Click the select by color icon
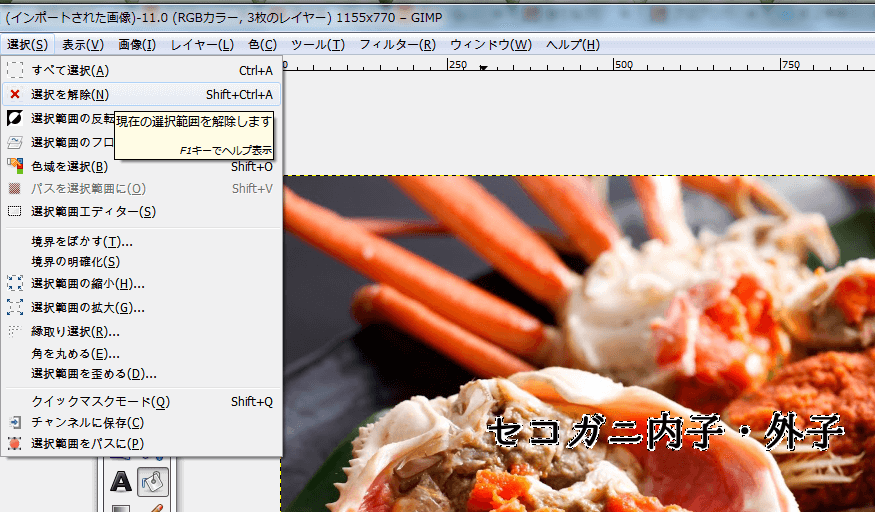Screen dimensions: 875x512 coord(15,166)
